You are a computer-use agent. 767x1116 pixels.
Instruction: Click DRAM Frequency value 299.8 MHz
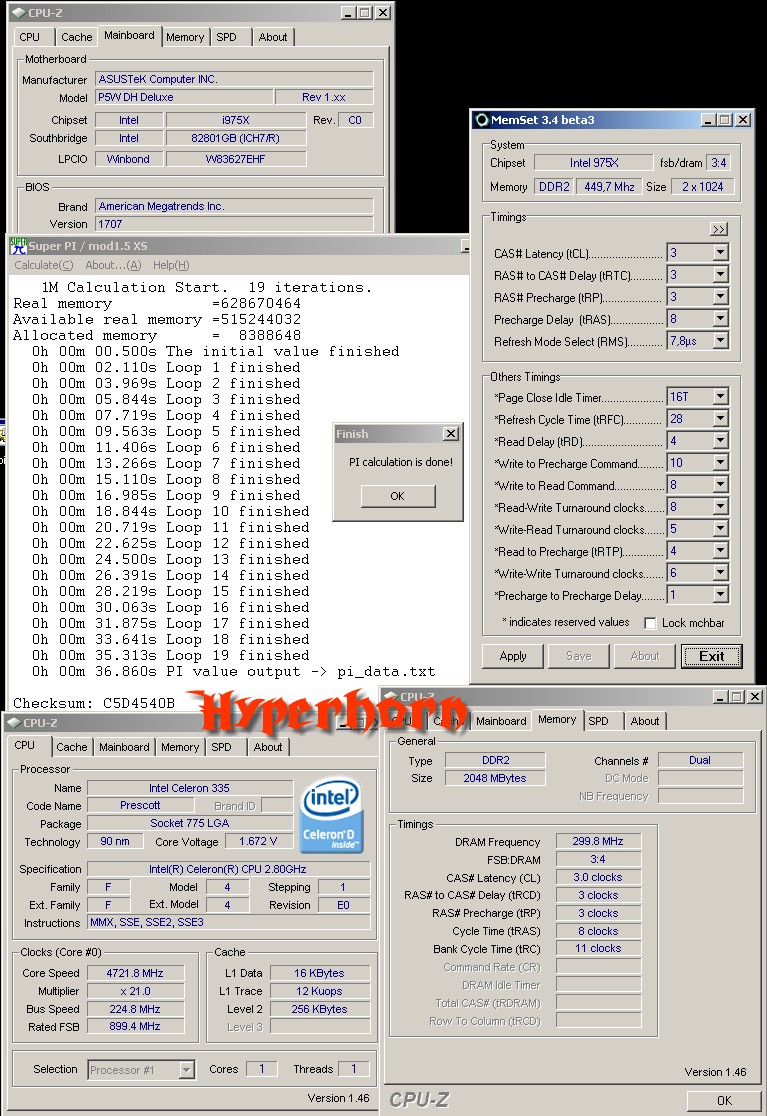[598, 841]
